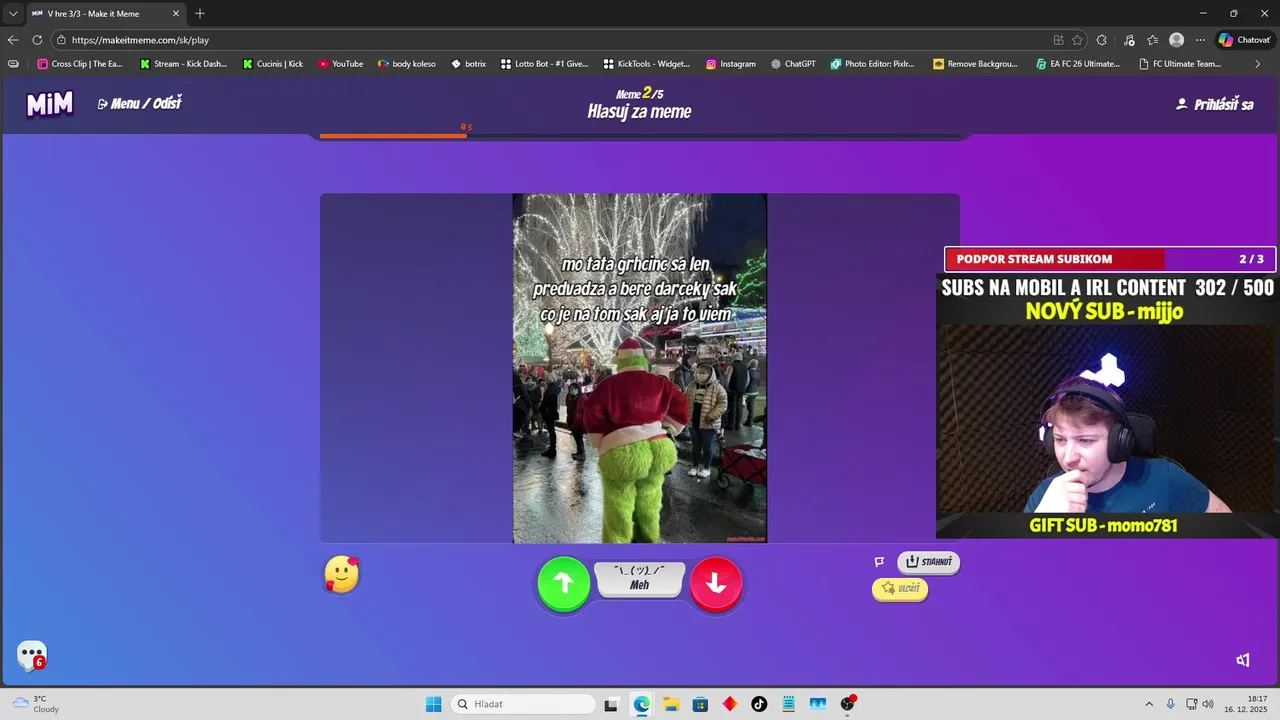
Task: Open Copilot Chatovať button
Action: tap(1245, 40)
